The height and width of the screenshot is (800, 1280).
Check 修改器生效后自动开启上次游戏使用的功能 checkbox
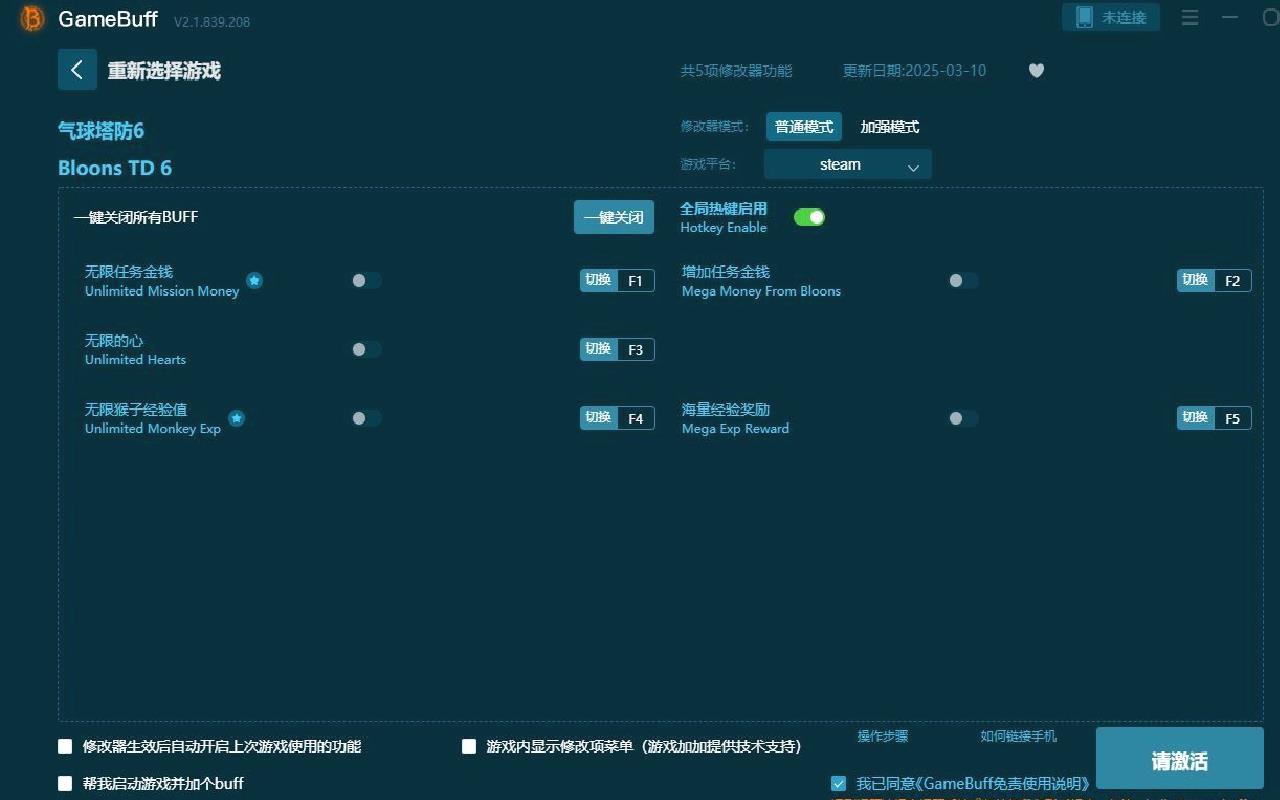pyautogui.click(x=65, y=746)
